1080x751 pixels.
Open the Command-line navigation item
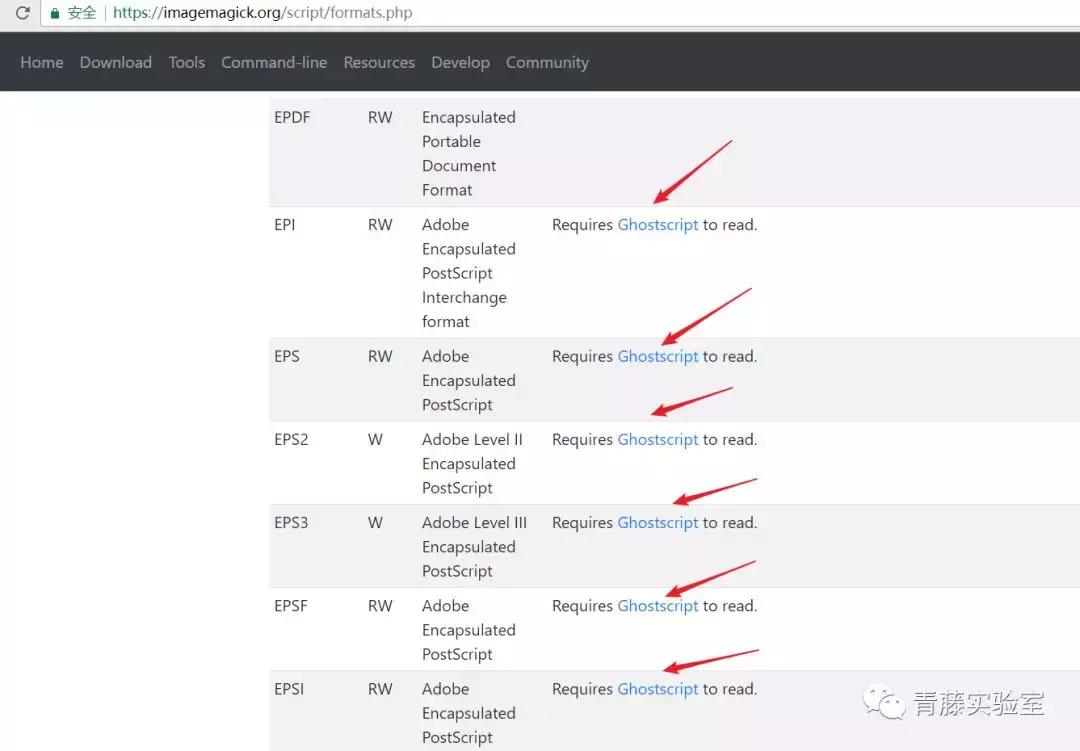274,62
